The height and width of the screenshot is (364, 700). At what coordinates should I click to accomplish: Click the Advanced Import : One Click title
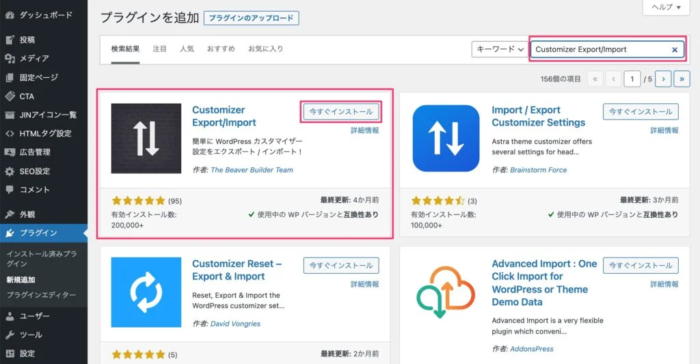[x=544, y=283]
